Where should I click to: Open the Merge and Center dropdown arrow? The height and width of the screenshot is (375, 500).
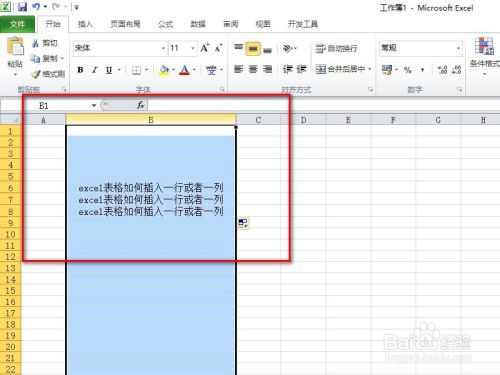pyautogui.click(x=370, y=69)
